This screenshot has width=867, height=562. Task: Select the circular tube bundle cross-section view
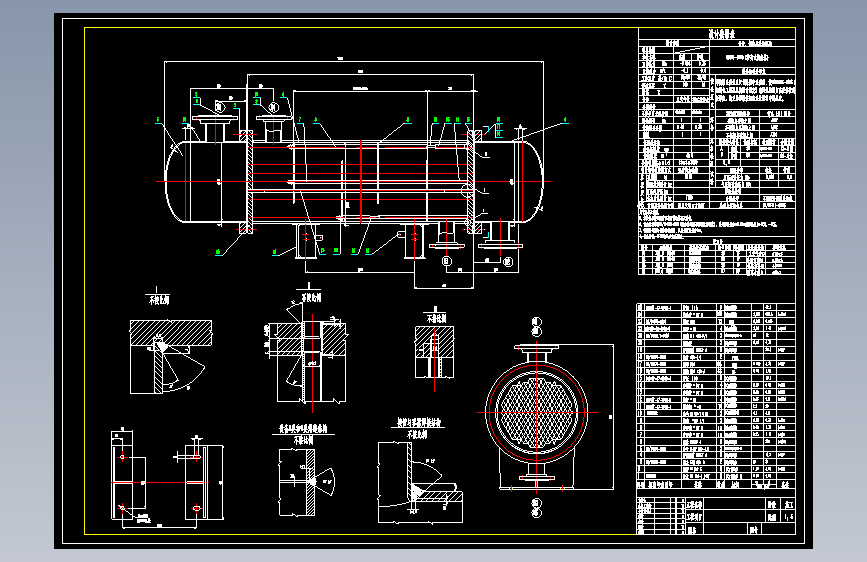click(537, 412)
